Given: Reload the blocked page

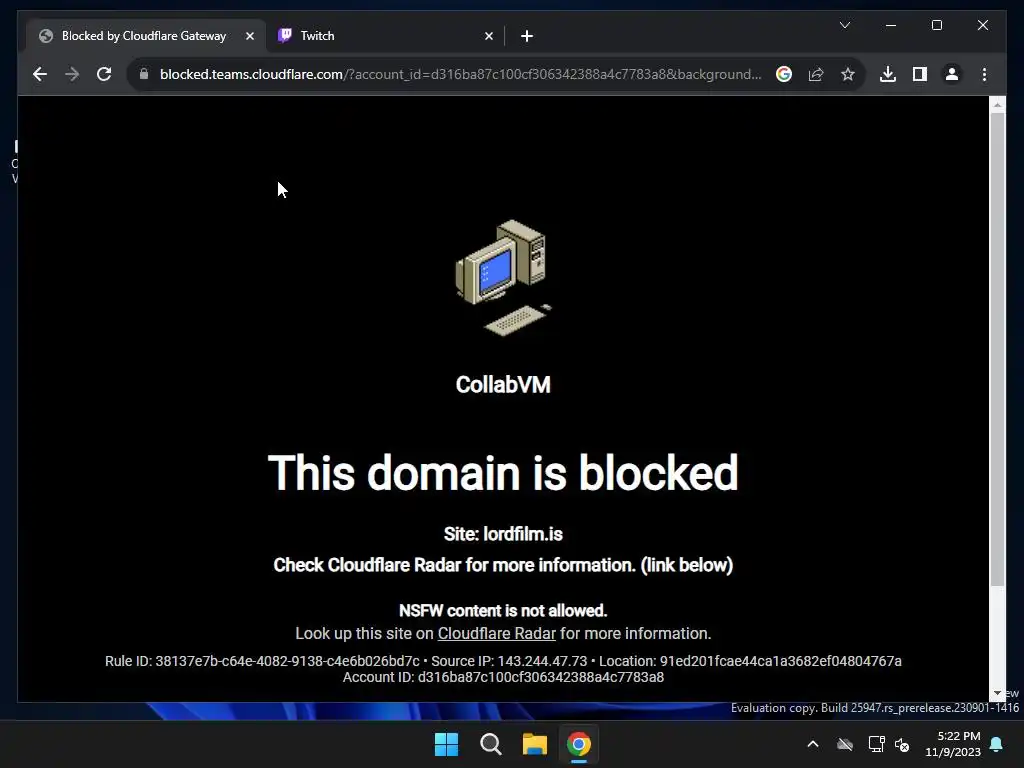Looking at the screenshot, I should (104, 74).
